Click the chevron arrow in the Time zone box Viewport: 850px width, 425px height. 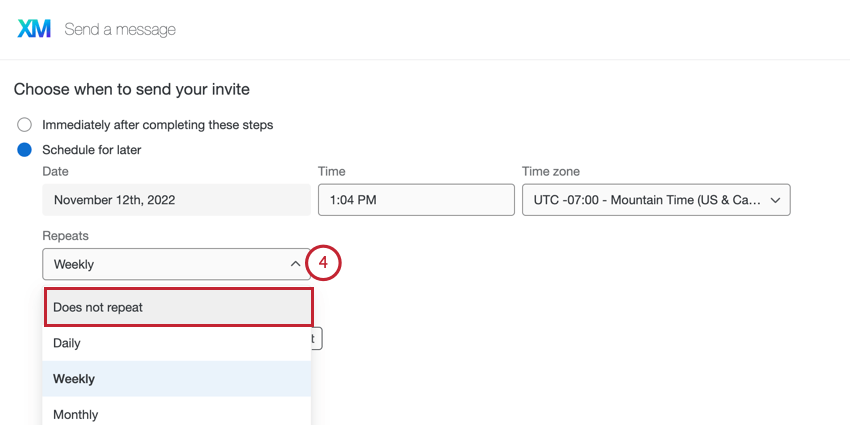(x=774, y=200)
